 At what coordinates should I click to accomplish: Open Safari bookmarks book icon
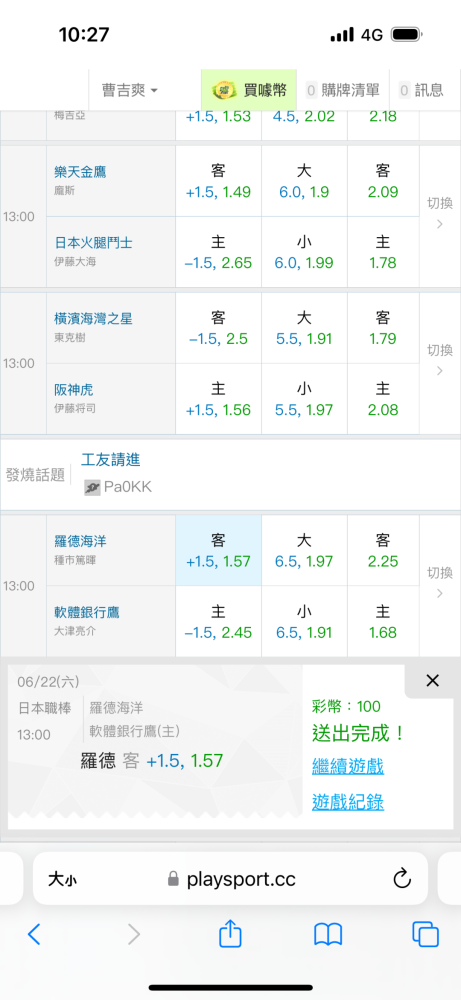(328, 934)
